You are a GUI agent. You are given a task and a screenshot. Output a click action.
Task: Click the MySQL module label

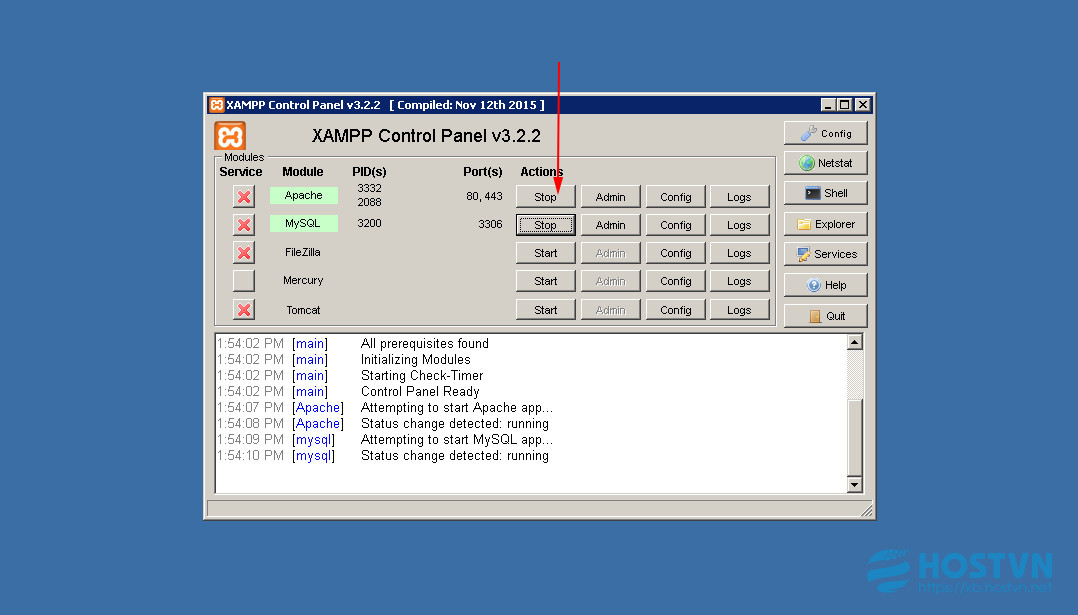pos(303,223)
